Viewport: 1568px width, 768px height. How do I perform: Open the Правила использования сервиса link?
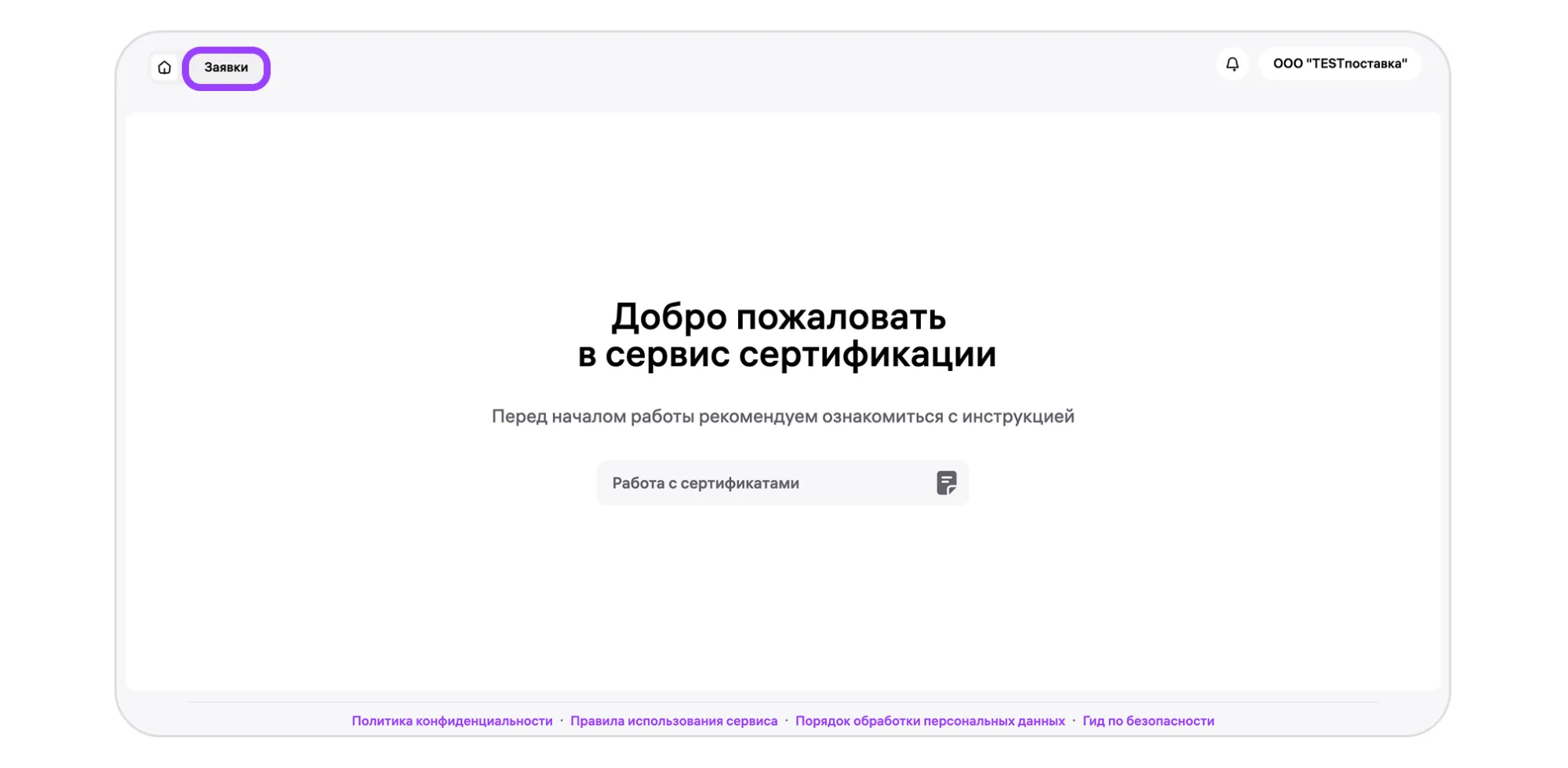[x=673, y=721]
